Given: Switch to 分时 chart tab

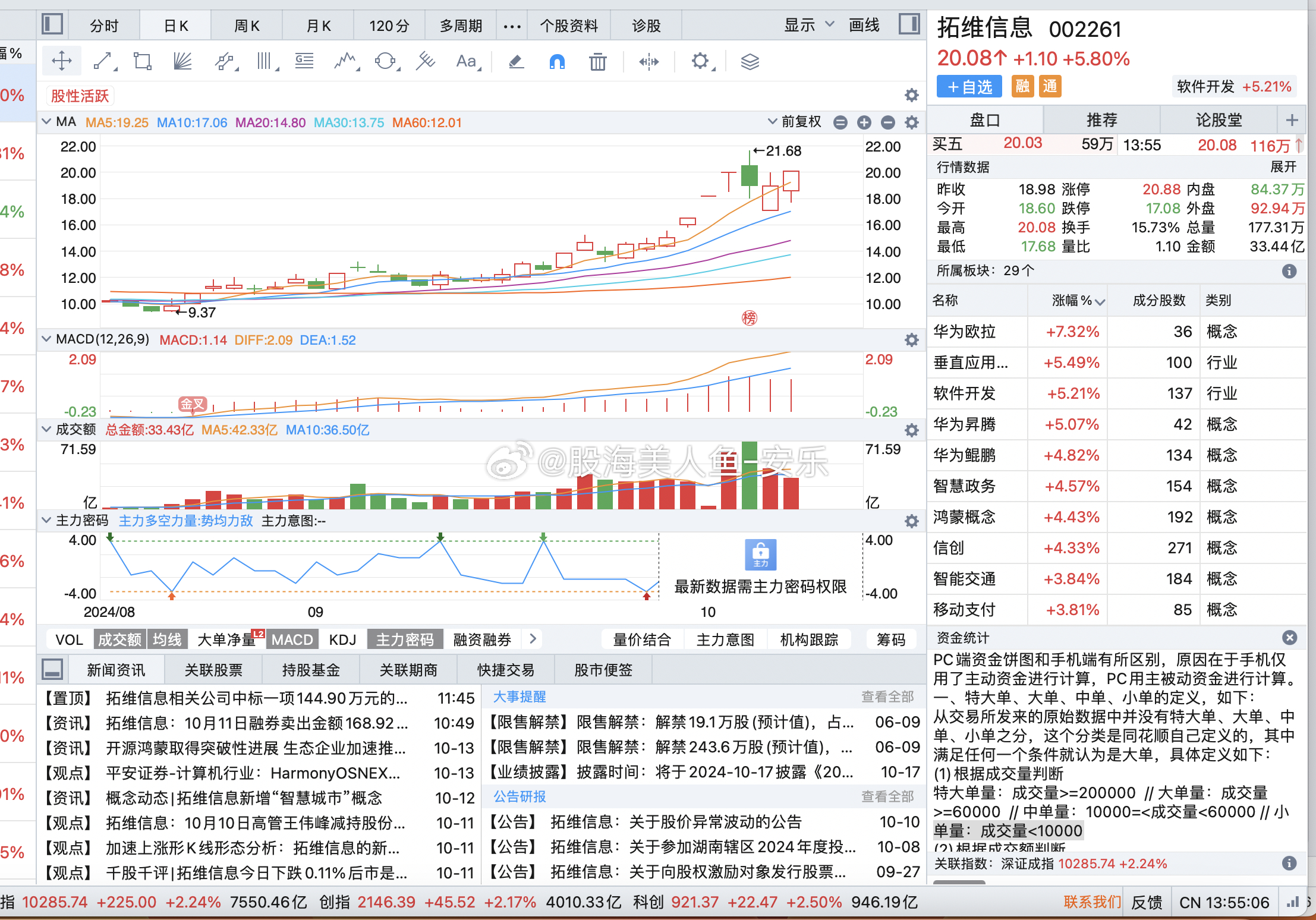Looking at the screenshot, I should (105, 26).
